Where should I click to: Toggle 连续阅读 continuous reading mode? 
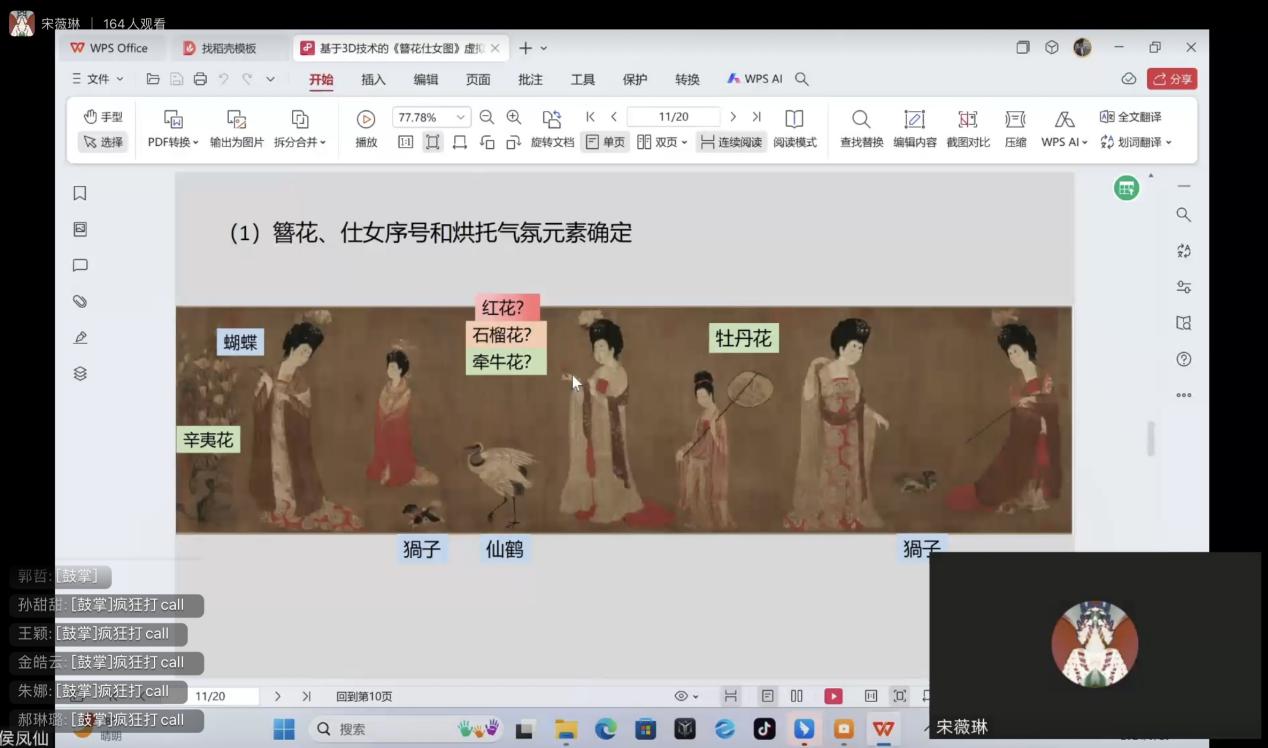coord(730,142)
